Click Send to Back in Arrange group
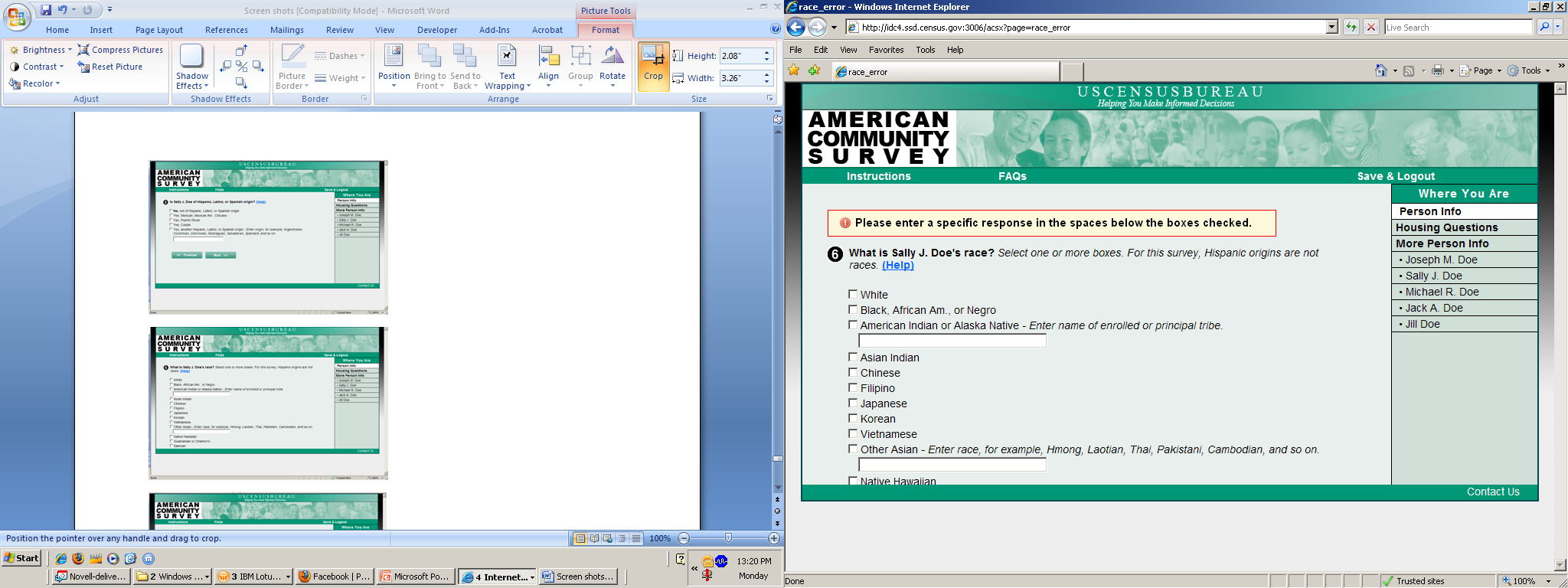 tap(465, 65)
